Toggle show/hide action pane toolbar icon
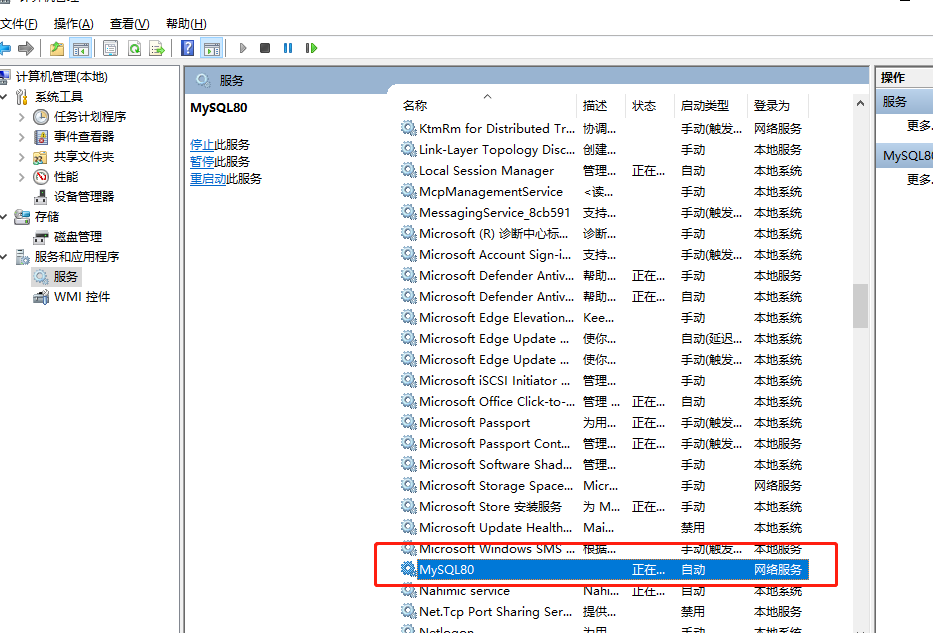Viewport: 937px width, 633px height. [x=212, y=48]
